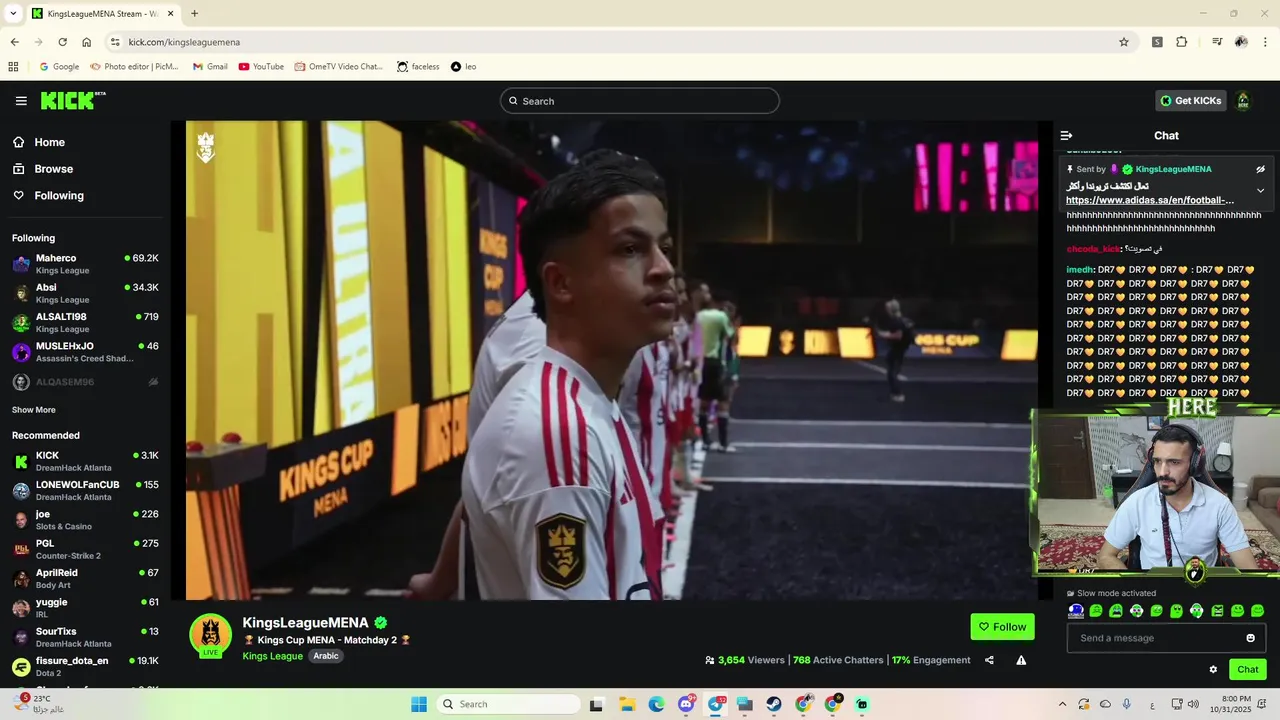
Task: Go back in browser
Action: click(14, 42)
